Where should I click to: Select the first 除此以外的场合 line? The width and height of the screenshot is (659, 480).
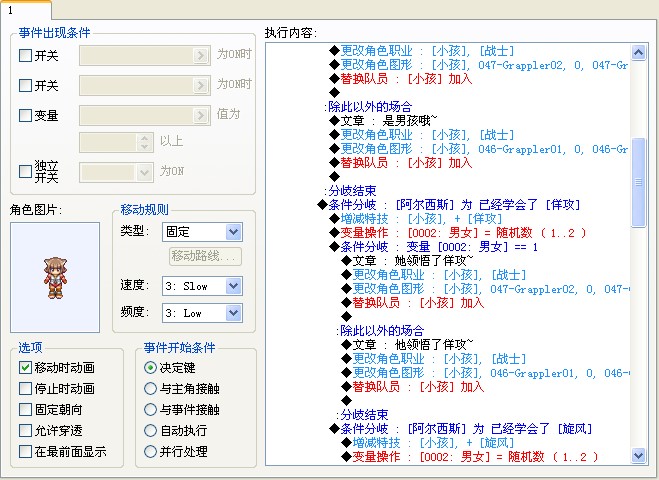point(368,107)
